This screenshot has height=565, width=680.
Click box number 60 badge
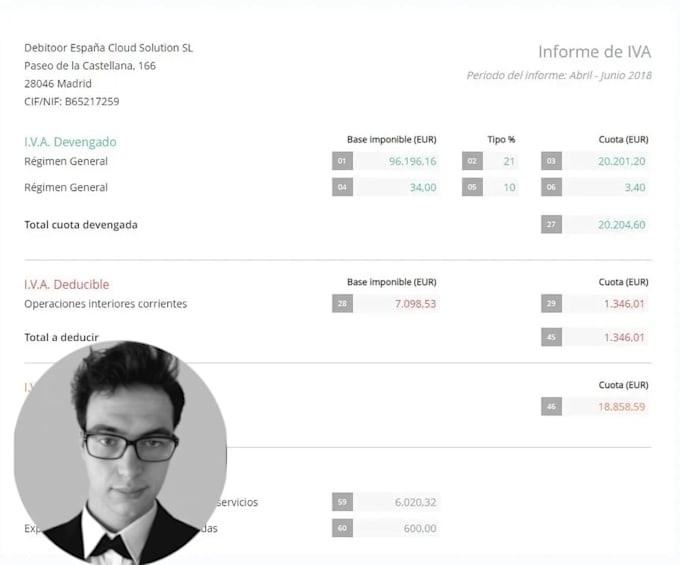point(342,528)
